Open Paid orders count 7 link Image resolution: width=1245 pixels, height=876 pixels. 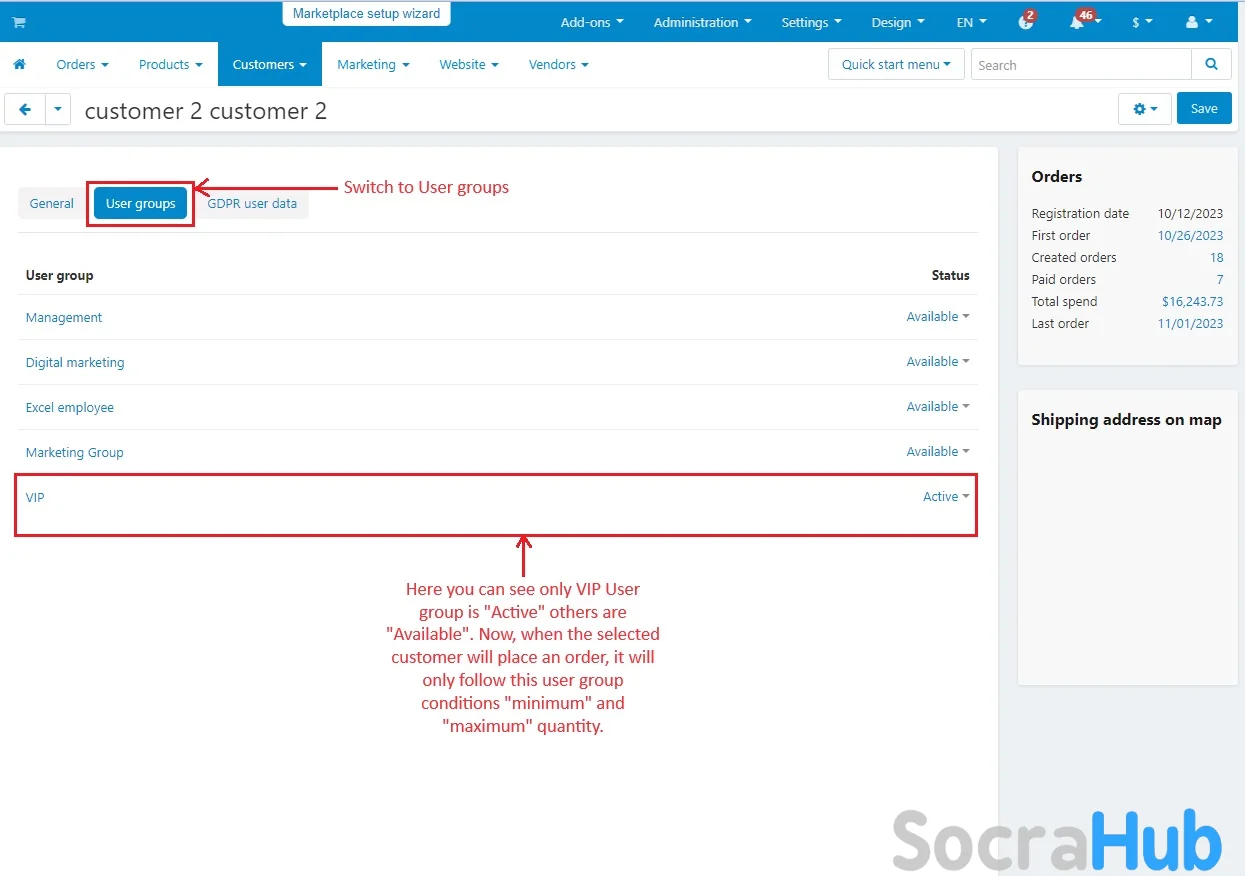pos(1219,279)
